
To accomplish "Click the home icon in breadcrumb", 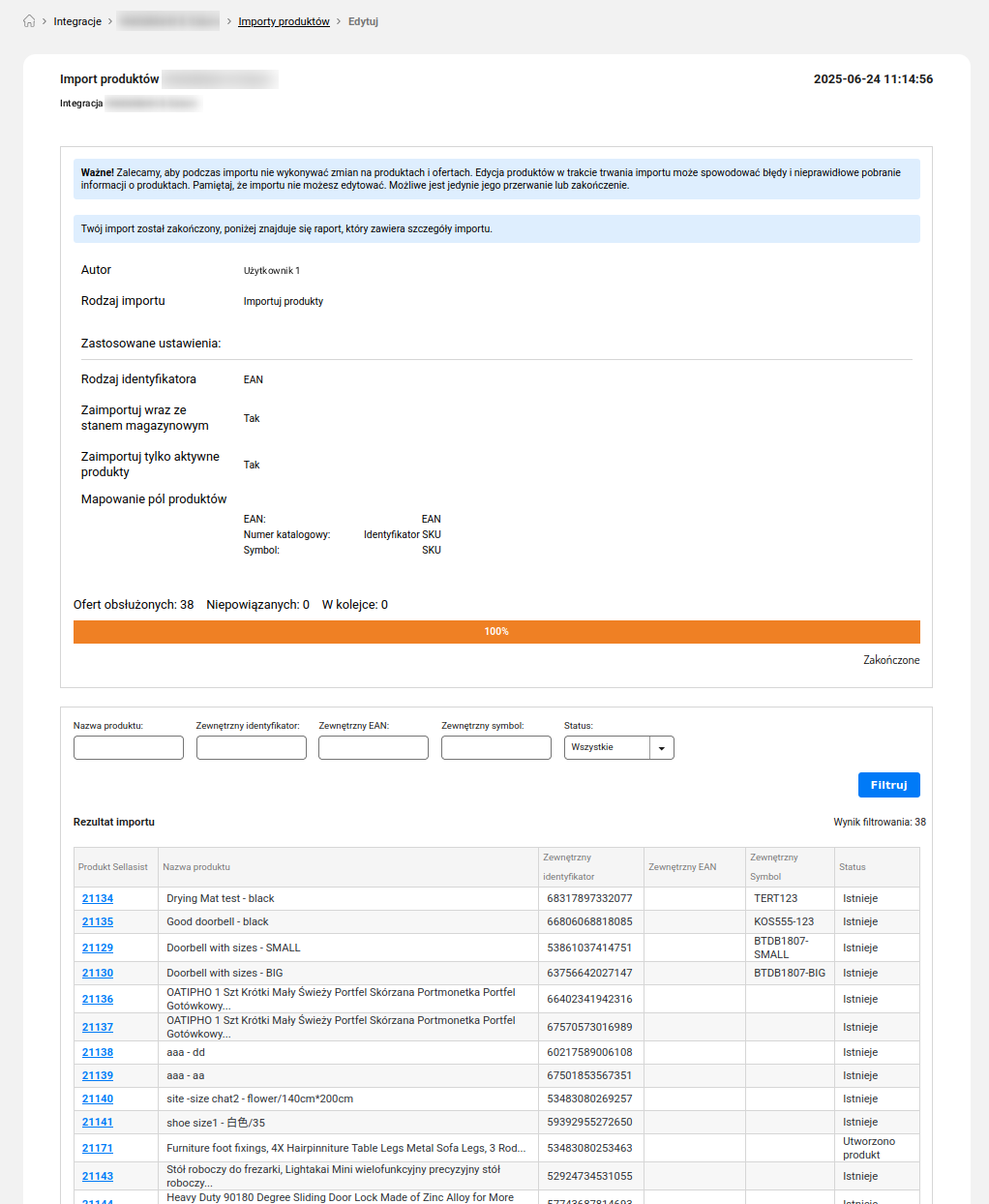I will point(29,21).
